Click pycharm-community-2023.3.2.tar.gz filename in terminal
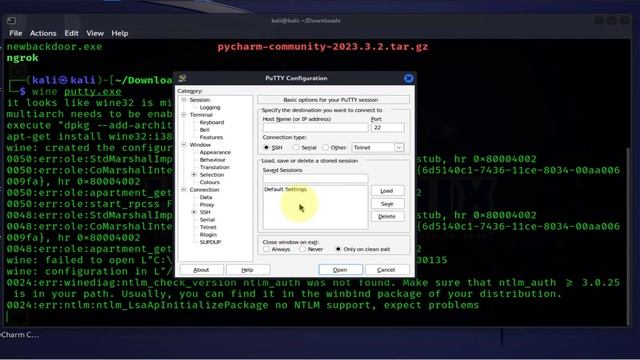The width and height of the screenshot is (640, 360). tap(322, 47)
